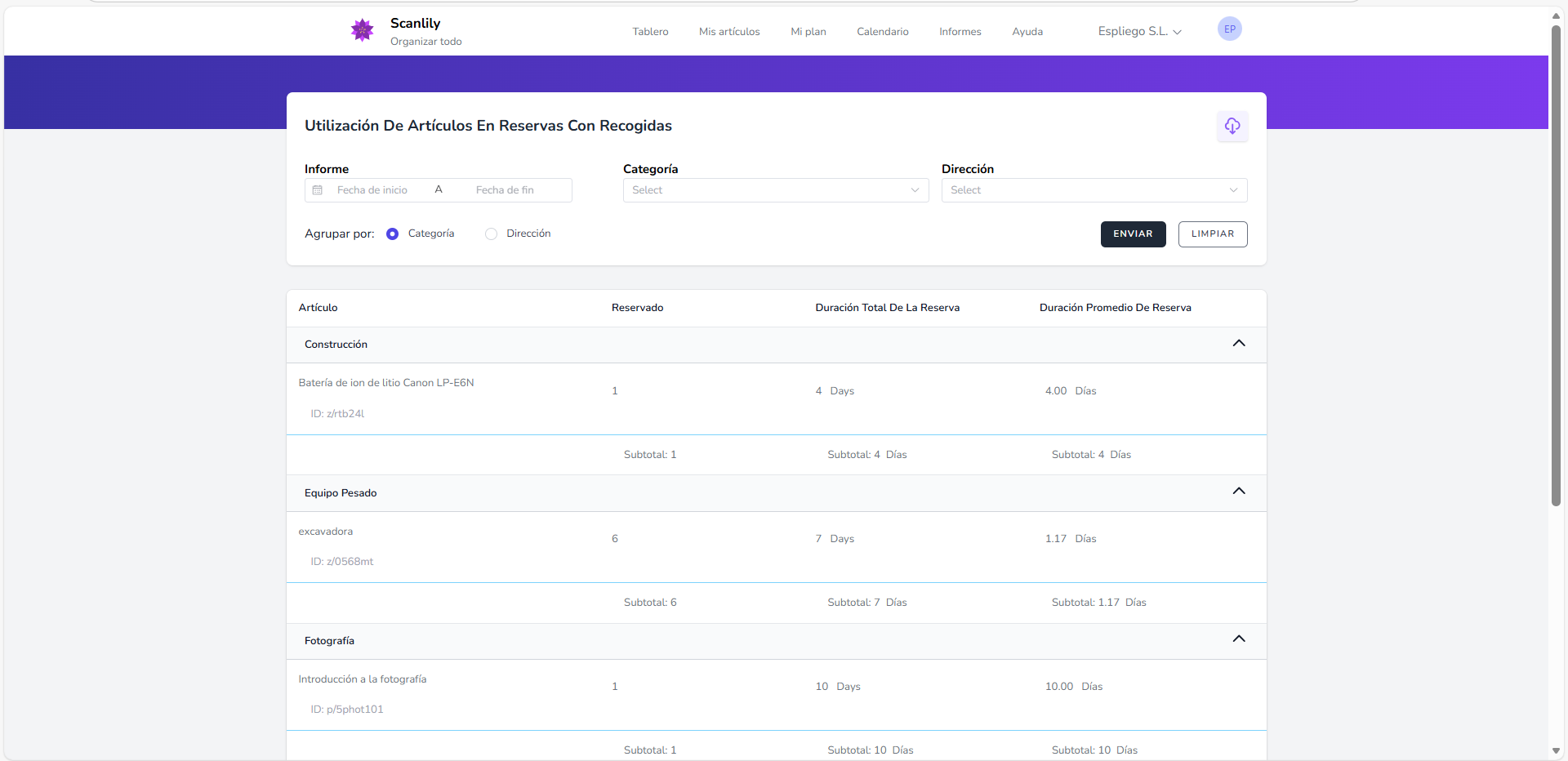Go to Tablero in navigation
The width and height of the screenshot is (1568, 761).
click(650, 32)
